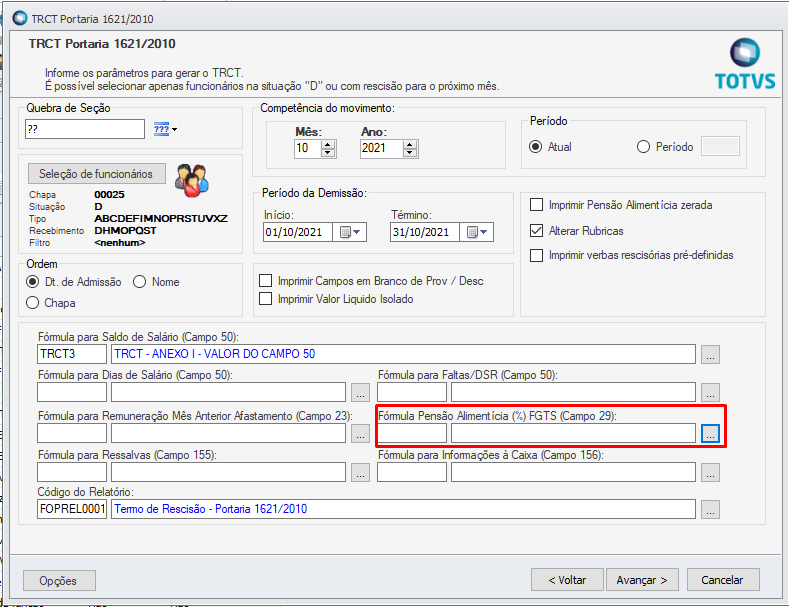Open the Término date calendar dropdown
Screen dimensions: 789x607
[x=478, y=232]
